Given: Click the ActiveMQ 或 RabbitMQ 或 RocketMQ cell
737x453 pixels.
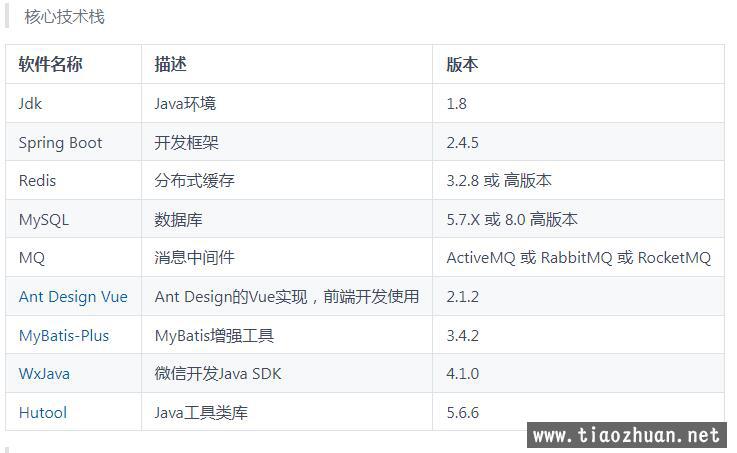Looking at the screenshot, I should pos(579,258).
